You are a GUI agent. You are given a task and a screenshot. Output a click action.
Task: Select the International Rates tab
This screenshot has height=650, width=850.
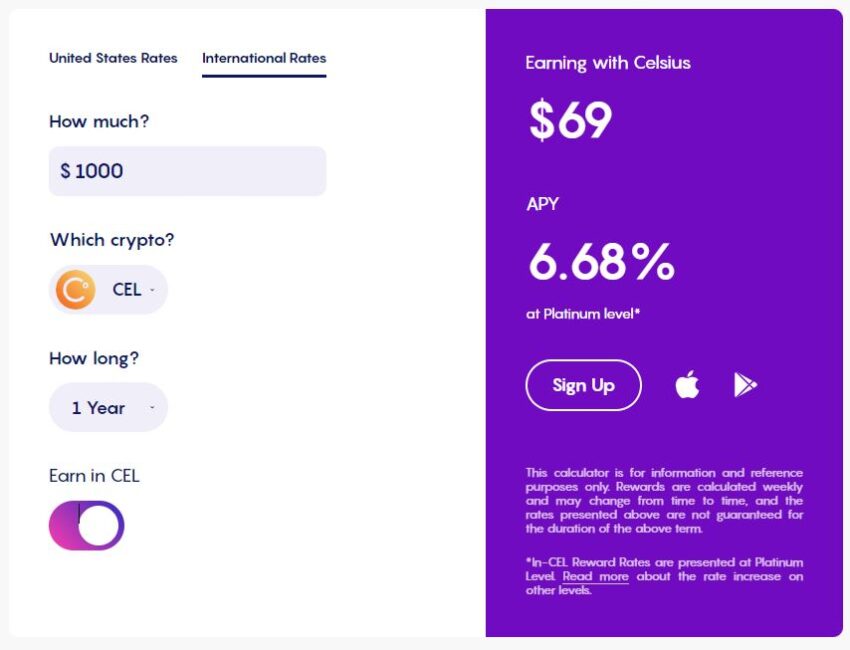click(264, 58)
